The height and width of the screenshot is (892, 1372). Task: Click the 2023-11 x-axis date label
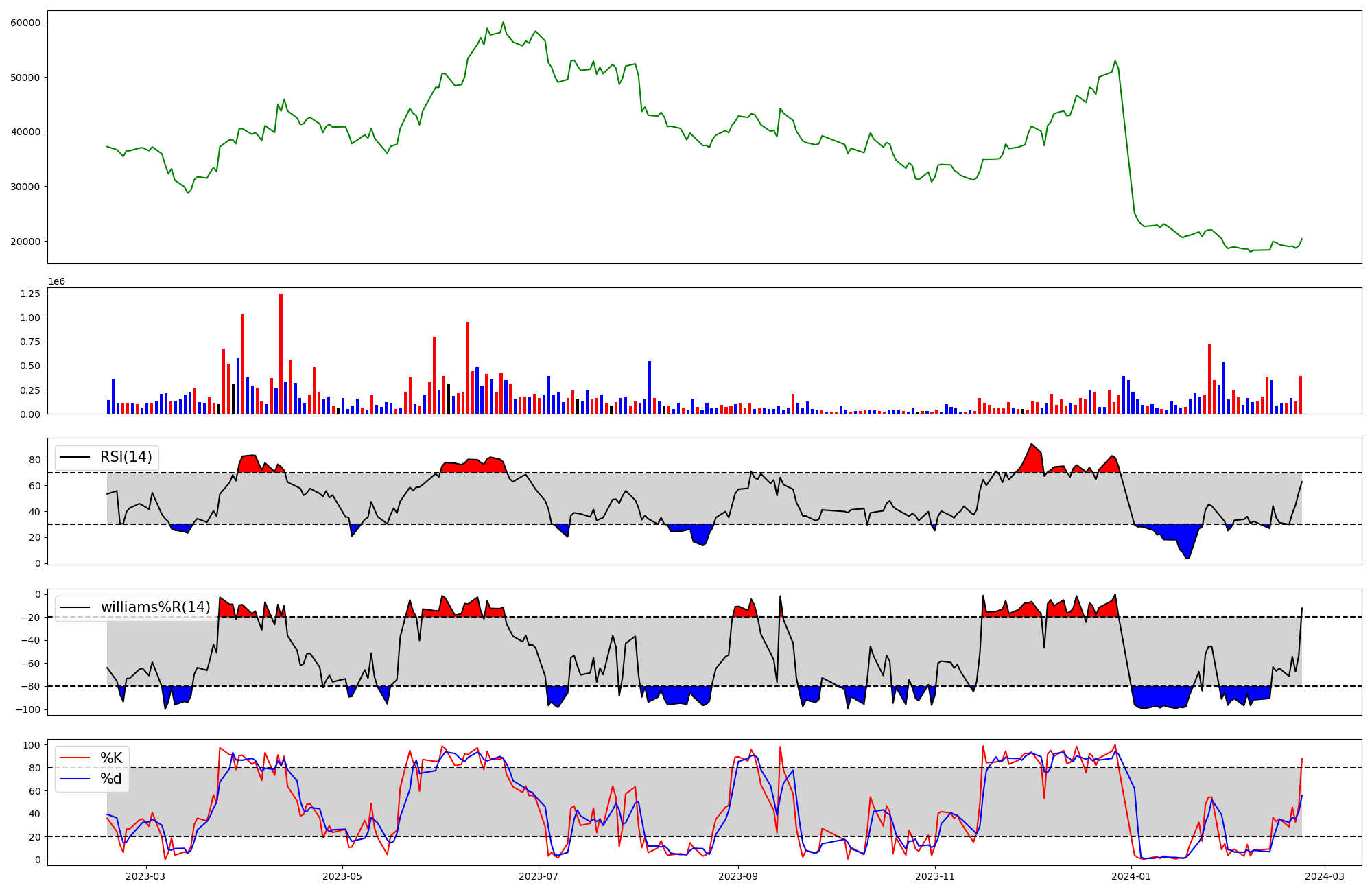tap(935, 876)
